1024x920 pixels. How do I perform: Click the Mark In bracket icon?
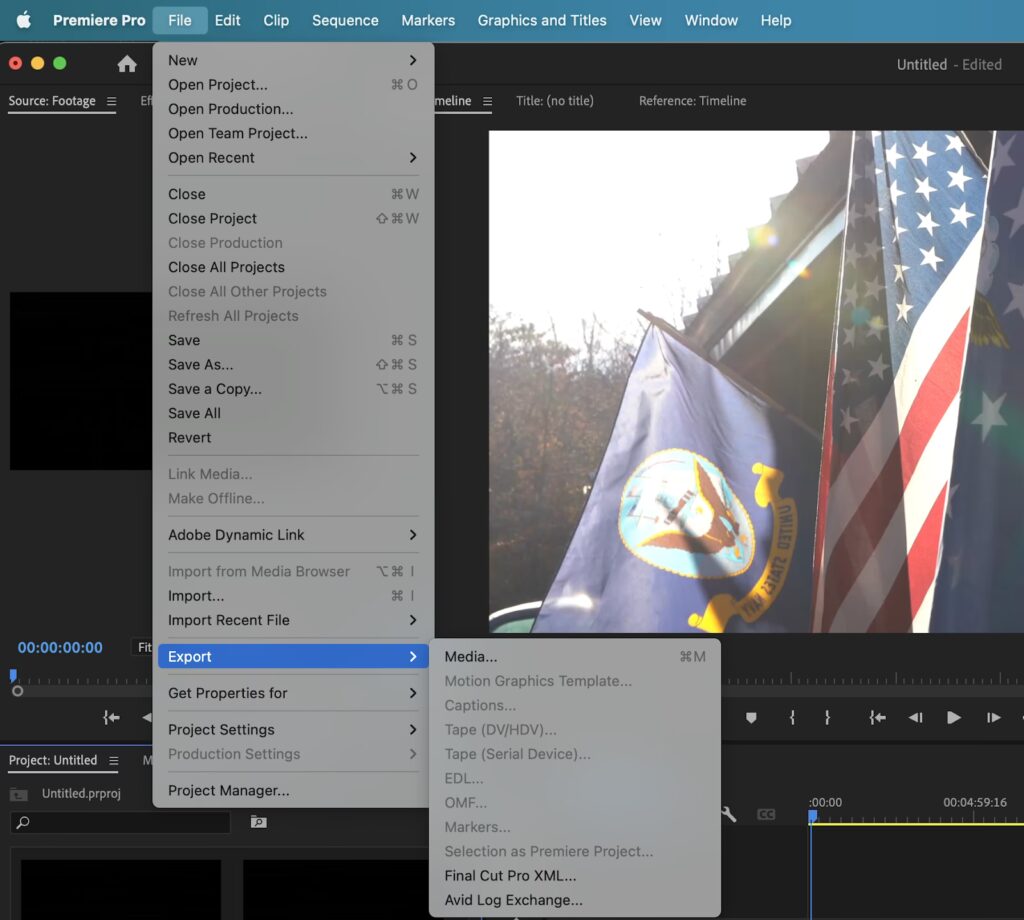[792, 717]
